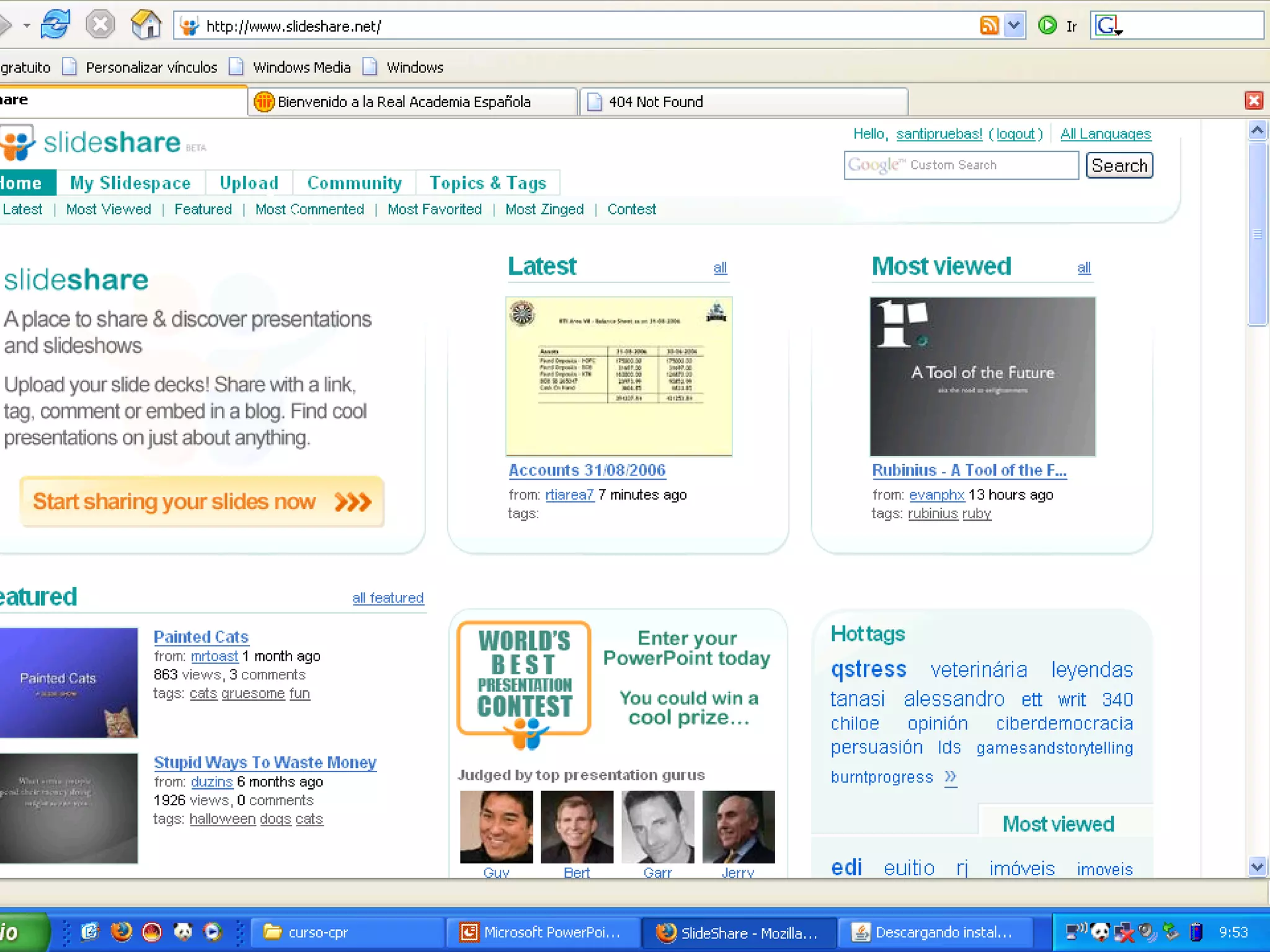Click the browser Reload button
Viewport: 1270px width, 952px height.
point(55,25)
